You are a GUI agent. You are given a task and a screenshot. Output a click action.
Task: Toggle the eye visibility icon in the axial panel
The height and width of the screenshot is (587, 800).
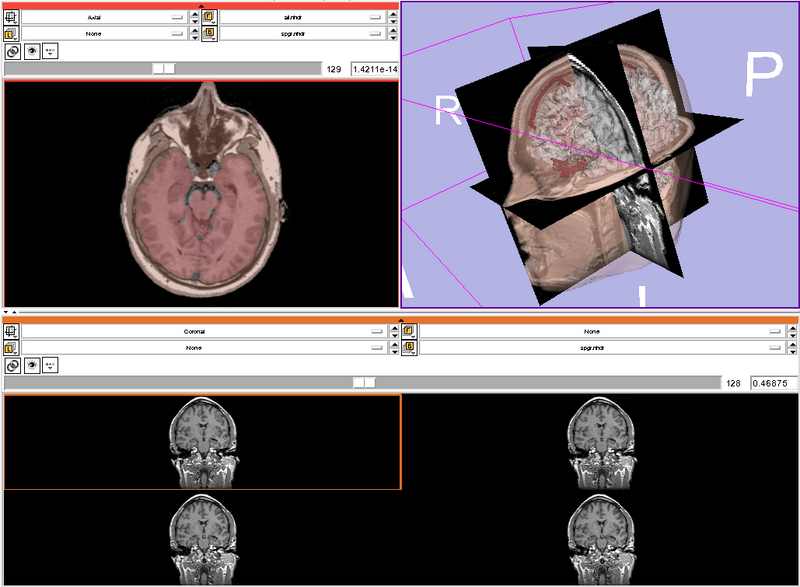(31, 50)
